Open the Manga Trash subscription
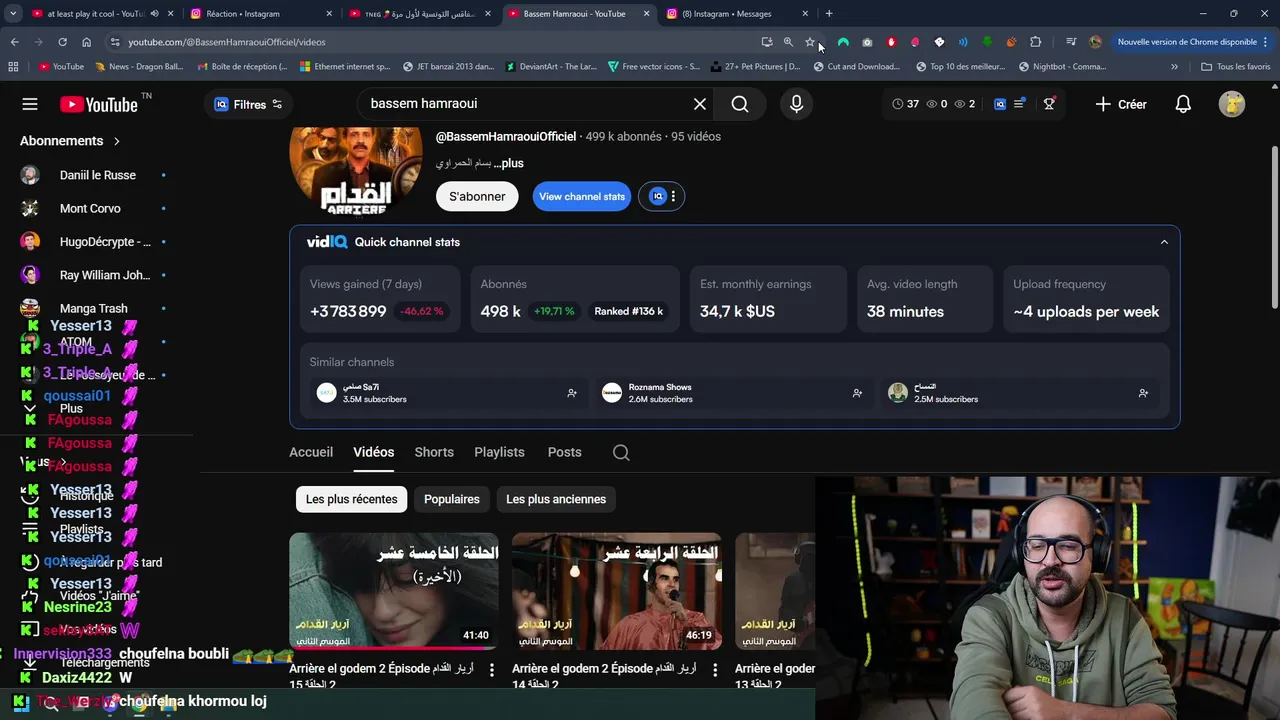 tap(95, 308)
